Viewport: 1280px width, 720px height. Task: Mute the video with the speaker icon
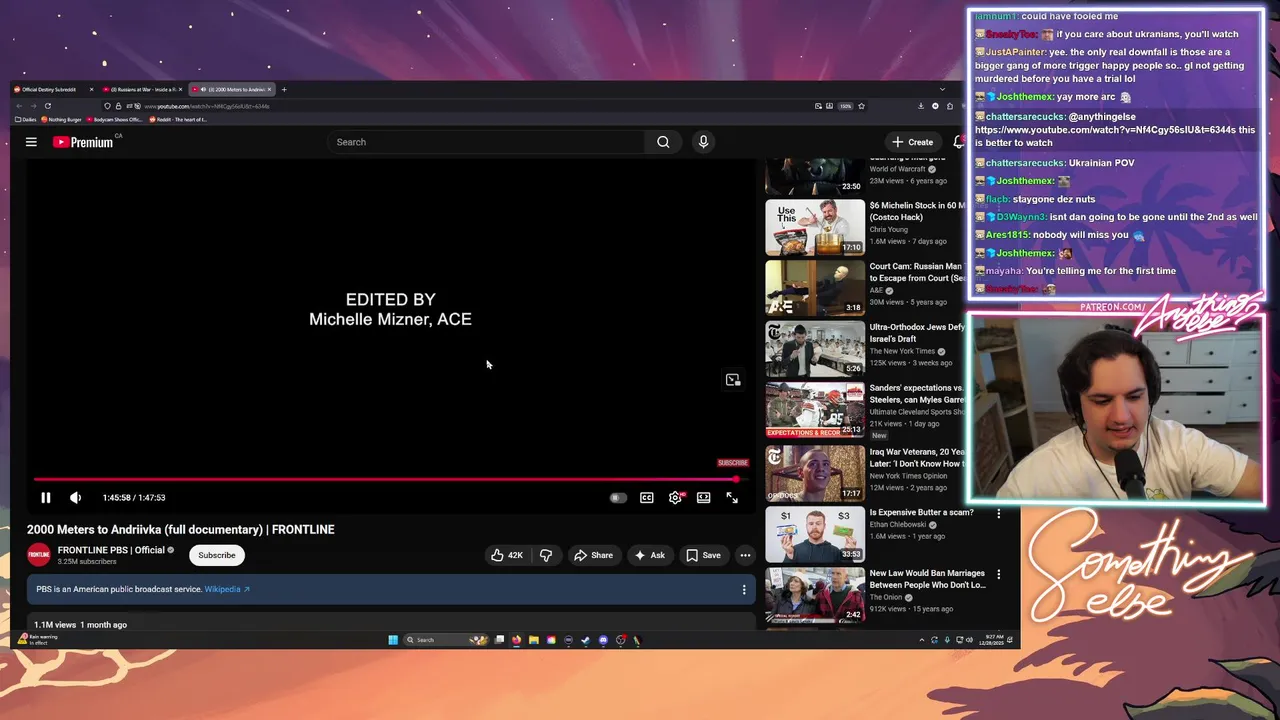point(75,497)
